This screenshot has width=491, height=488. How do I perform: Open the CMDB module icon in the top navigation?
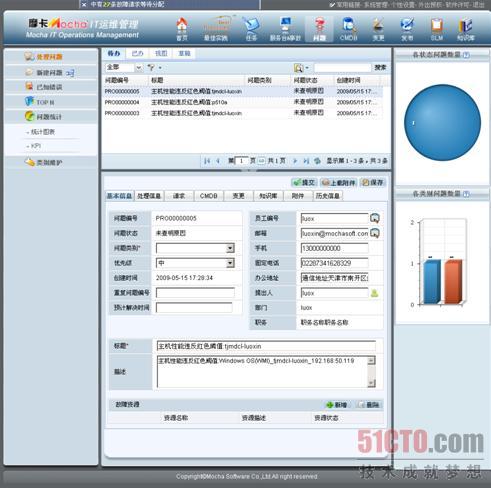tap(348, 28)
